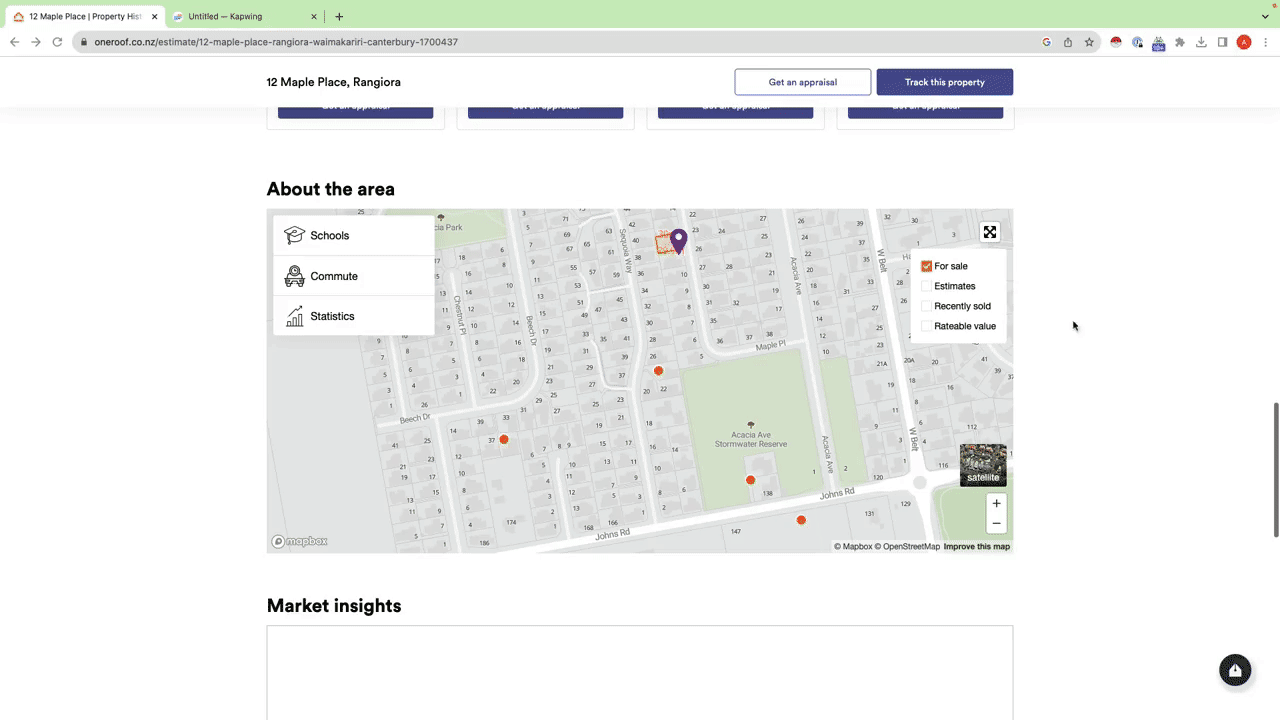1280x720 pixels.
Task: Open a new browser tab
Action: 339,16
